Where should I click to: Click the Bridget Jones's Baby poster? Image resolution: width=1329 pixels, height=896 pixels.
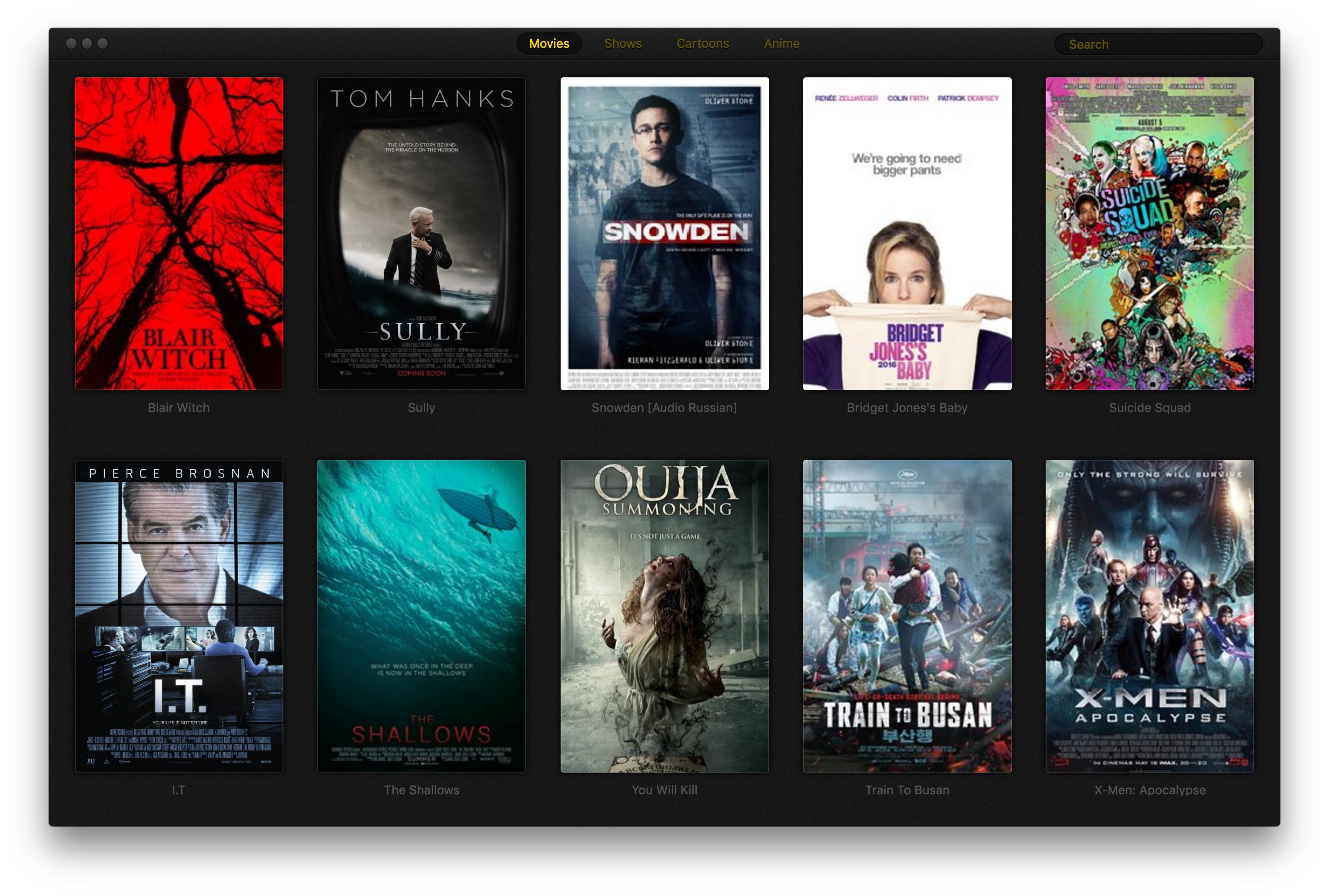907,233
